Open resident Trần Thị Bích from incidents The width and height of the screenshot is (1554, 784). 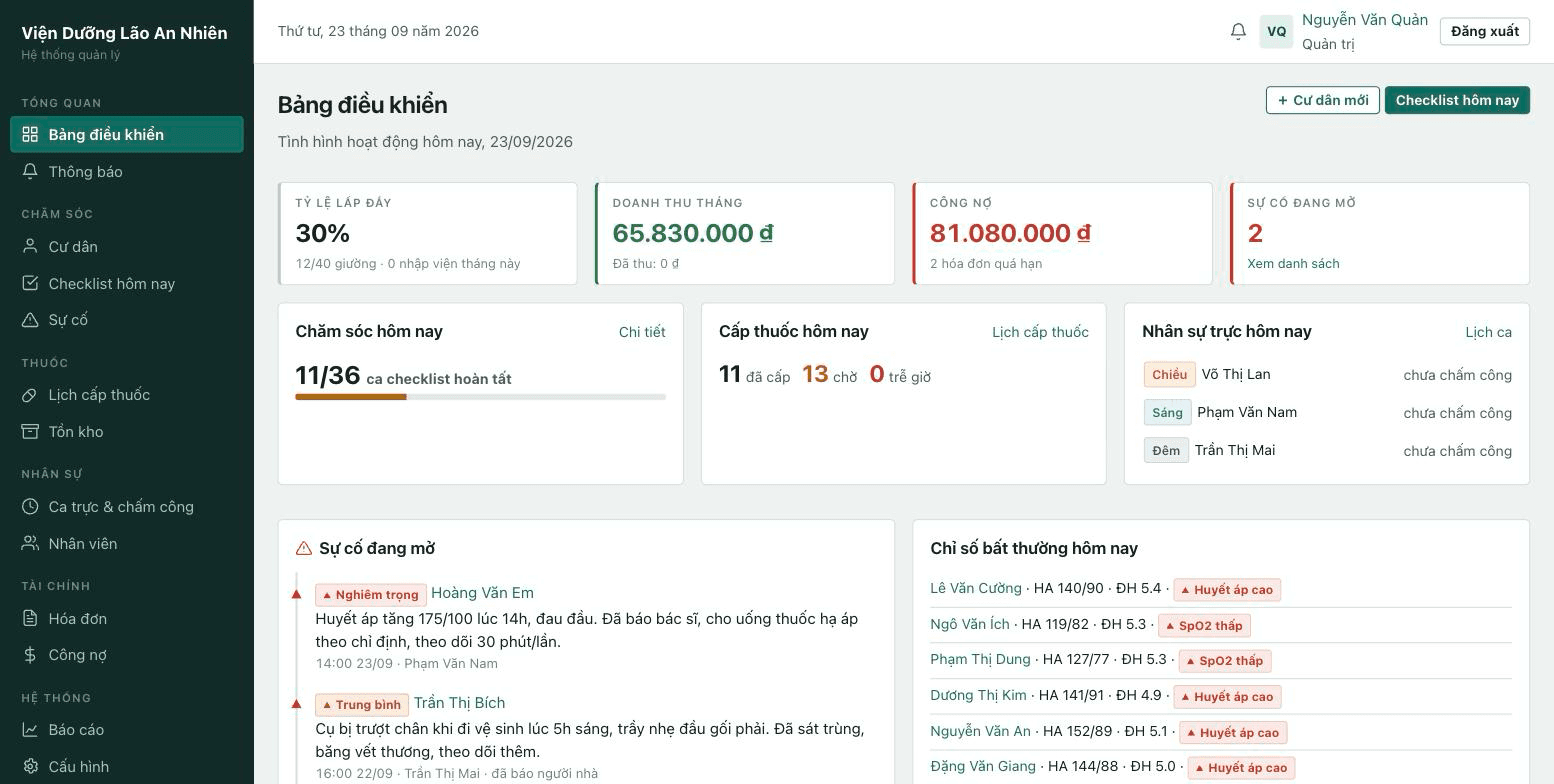[x=459, y=703]
